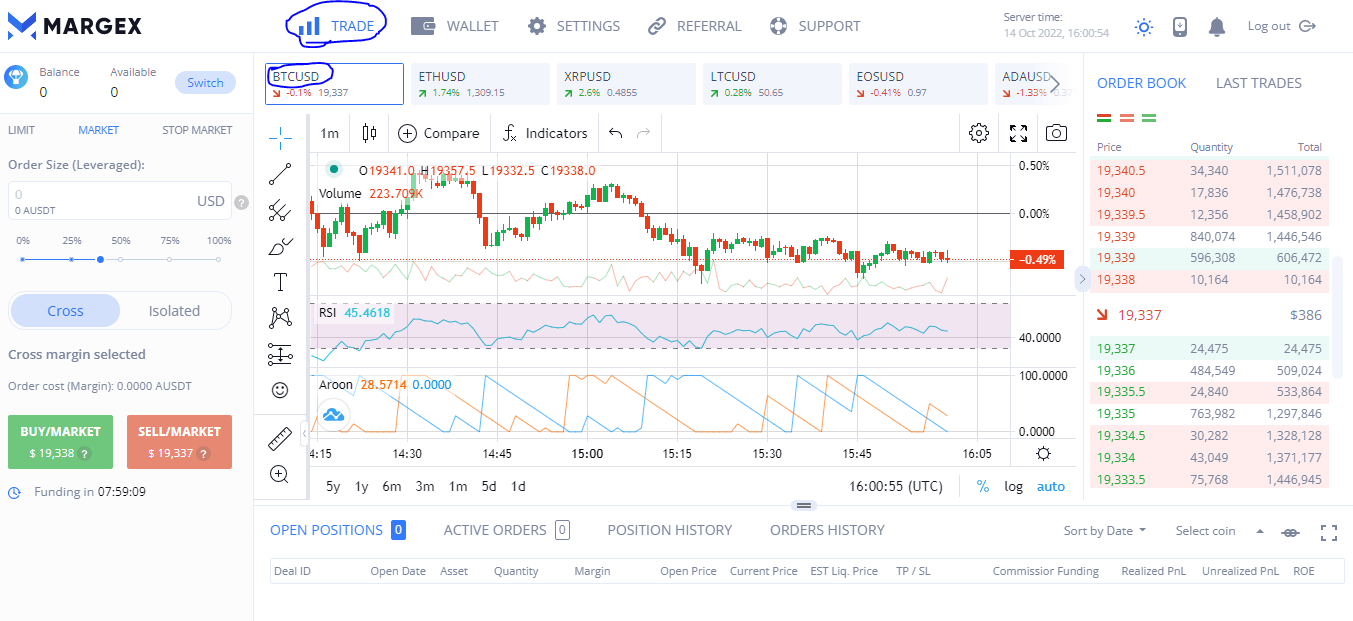Show sell-only order book view
Screen dimensions: 1353x621
pyautogui.click(x=1127, y=118)
